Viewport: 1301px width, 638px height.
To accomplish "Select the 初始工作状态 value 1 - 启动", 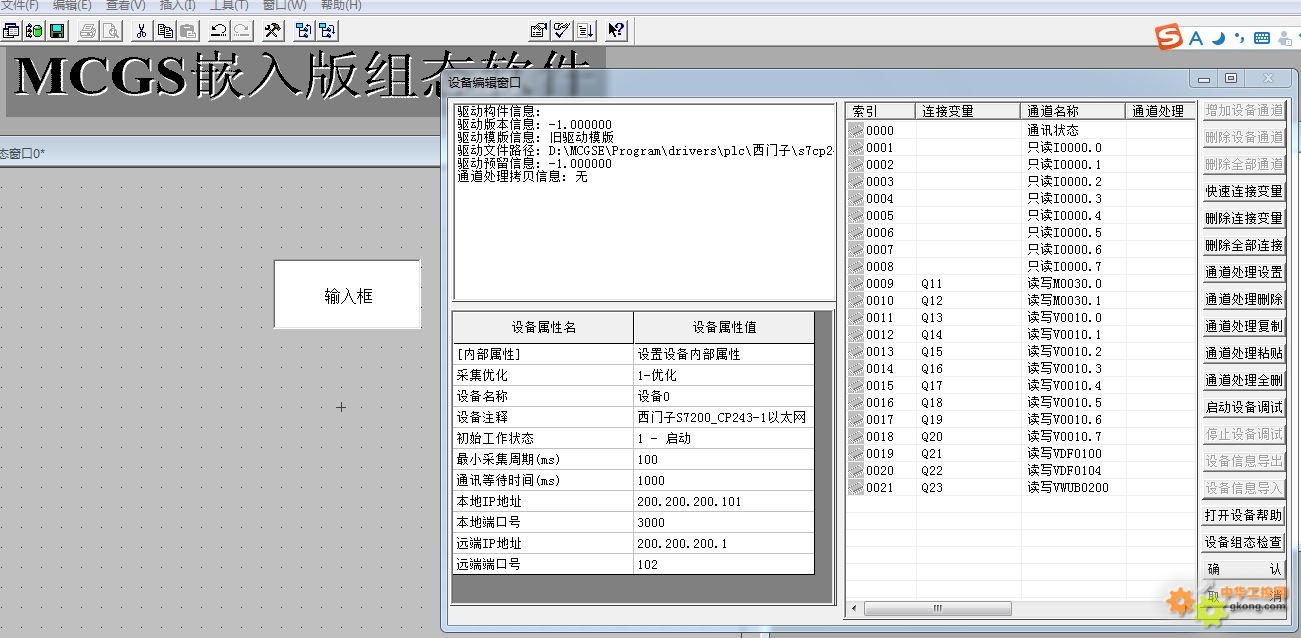I will coord(724,438).
